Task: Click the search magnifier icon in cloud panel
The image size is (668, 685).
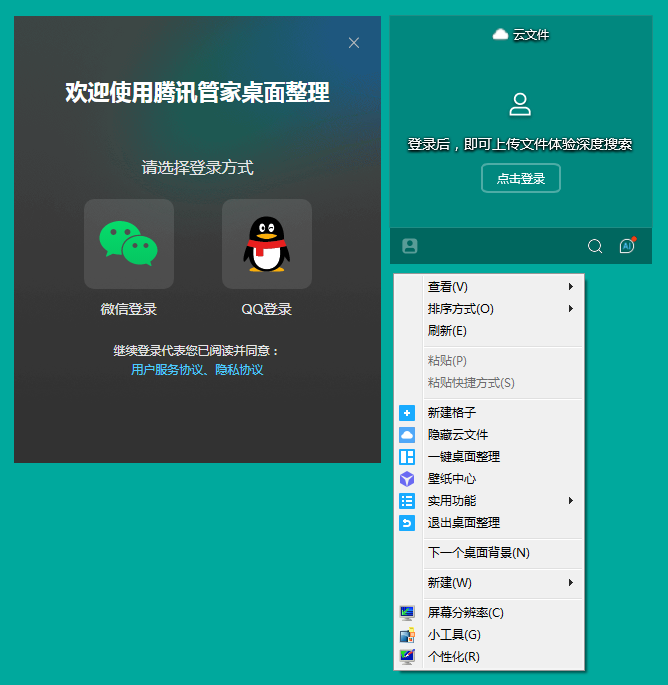Action: click(x=595, y=246)
